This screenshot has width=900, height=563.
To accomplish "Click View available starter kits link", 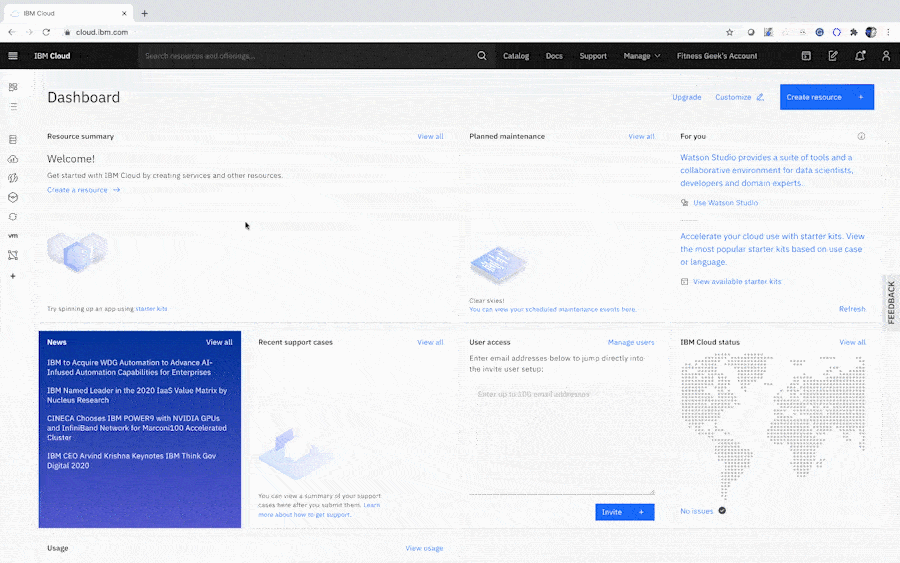I will (737, 281).
